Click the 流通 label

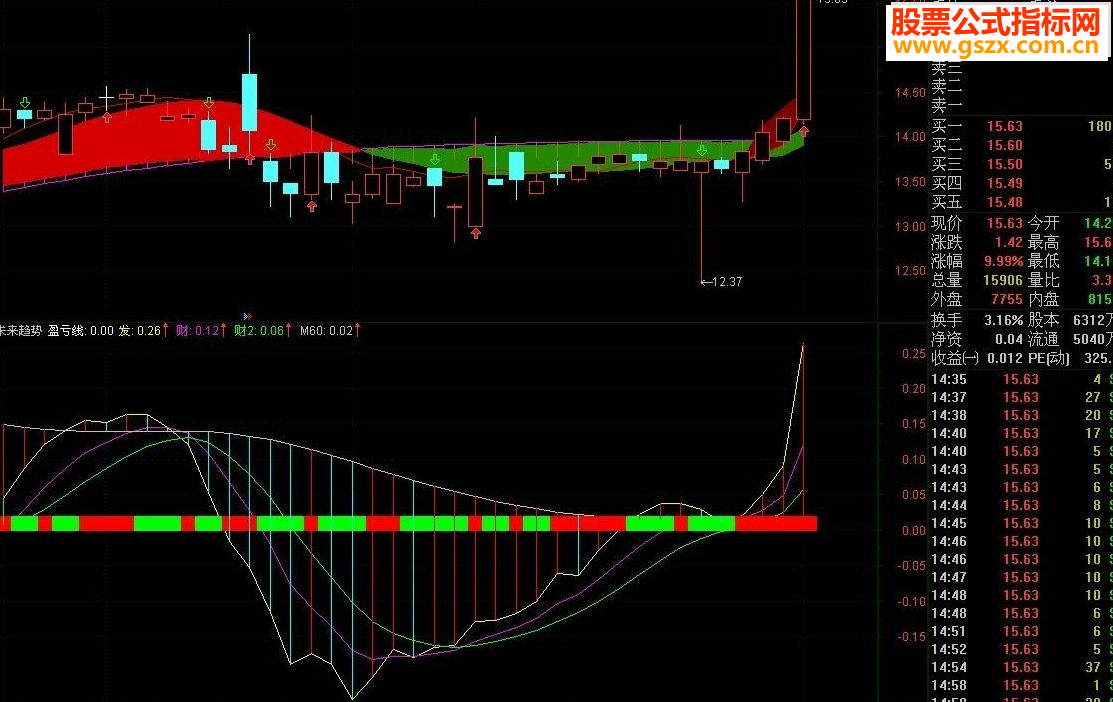[x=1043, y=340]
